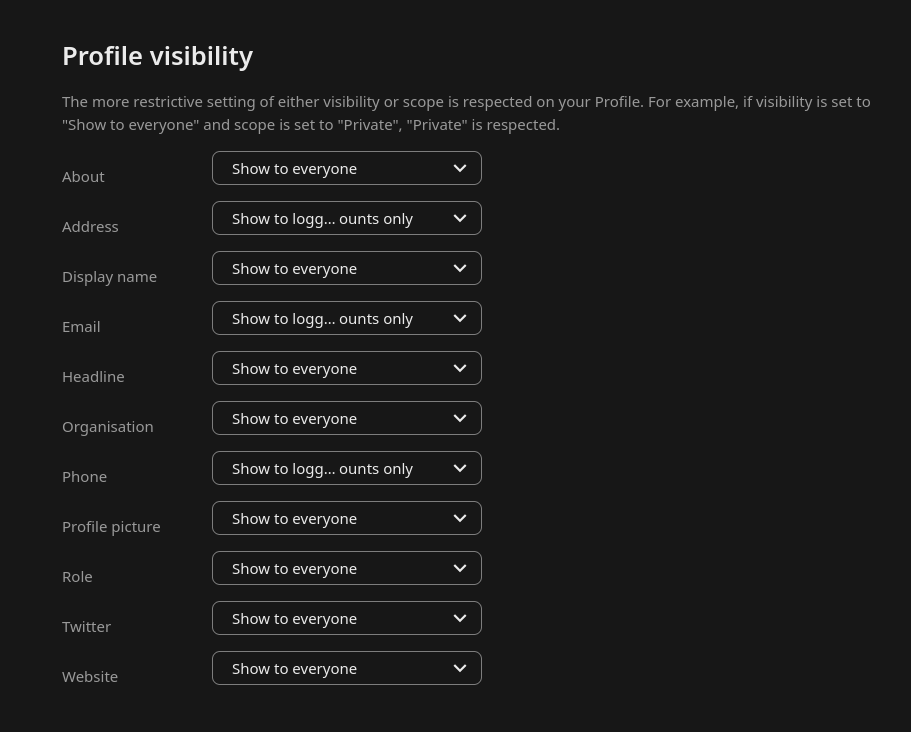Open the Phone visibility dropdown

pos(346,468)
